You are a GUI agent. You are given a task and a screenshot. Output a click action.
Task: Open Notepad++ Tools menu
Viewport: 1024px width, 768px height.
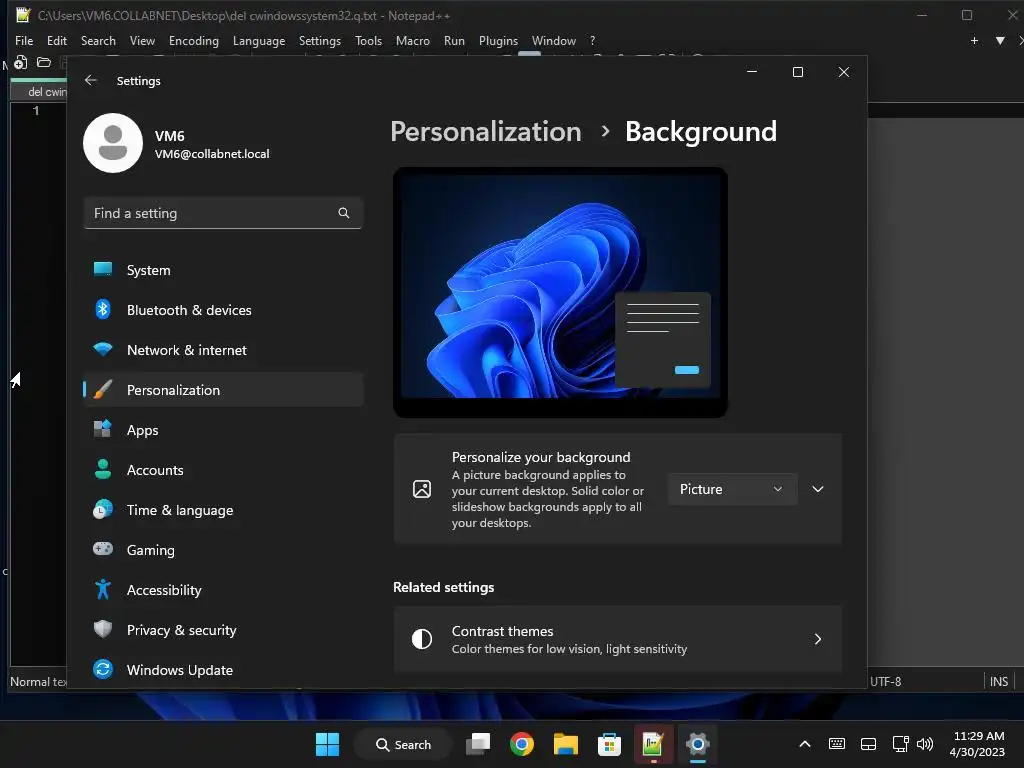coord(368,40)
